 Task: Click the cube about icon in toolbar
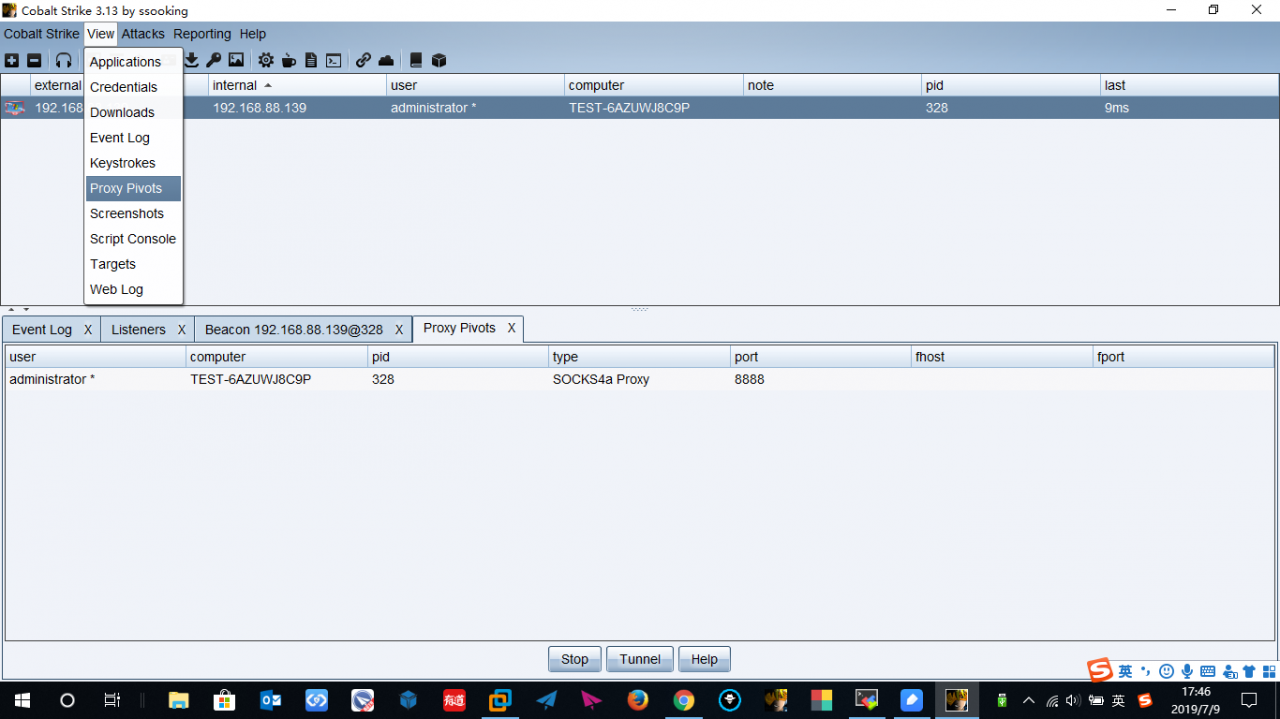(439, 61)
